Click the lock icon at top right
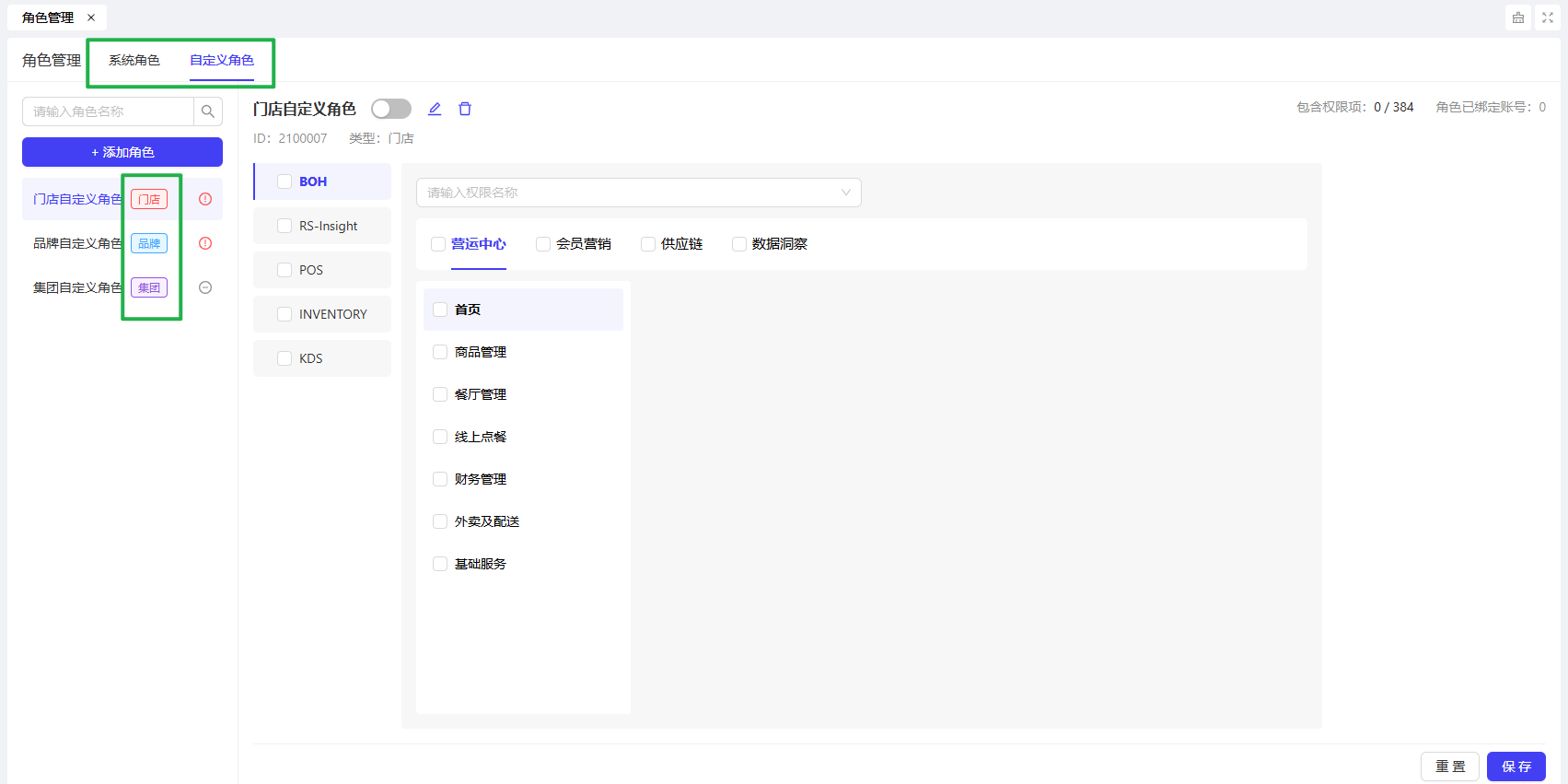The image size is (1568, 784). [1518, 18]
